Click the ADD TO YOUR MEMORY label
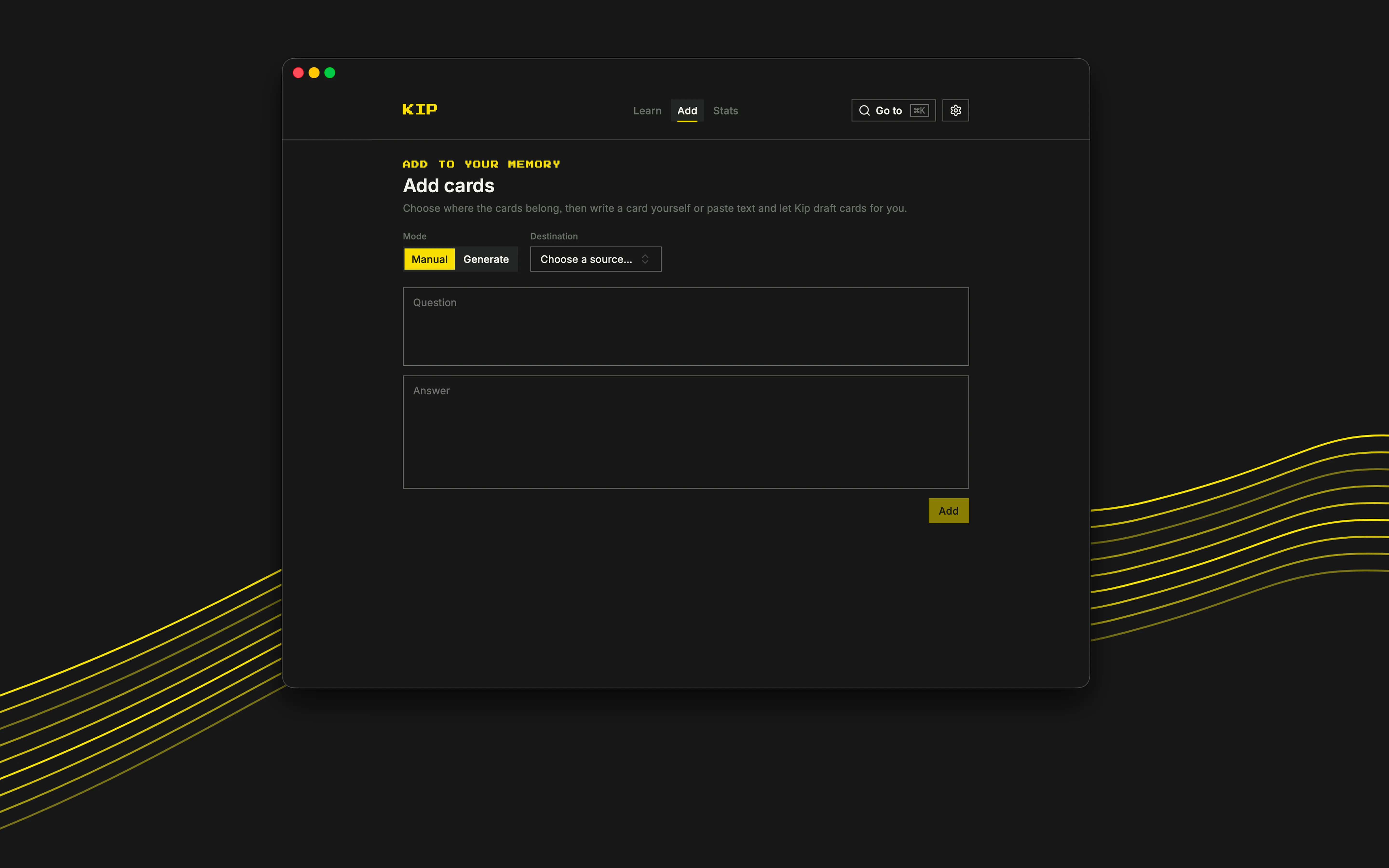This screenshot has height=868, width=1389. (481, 164)
